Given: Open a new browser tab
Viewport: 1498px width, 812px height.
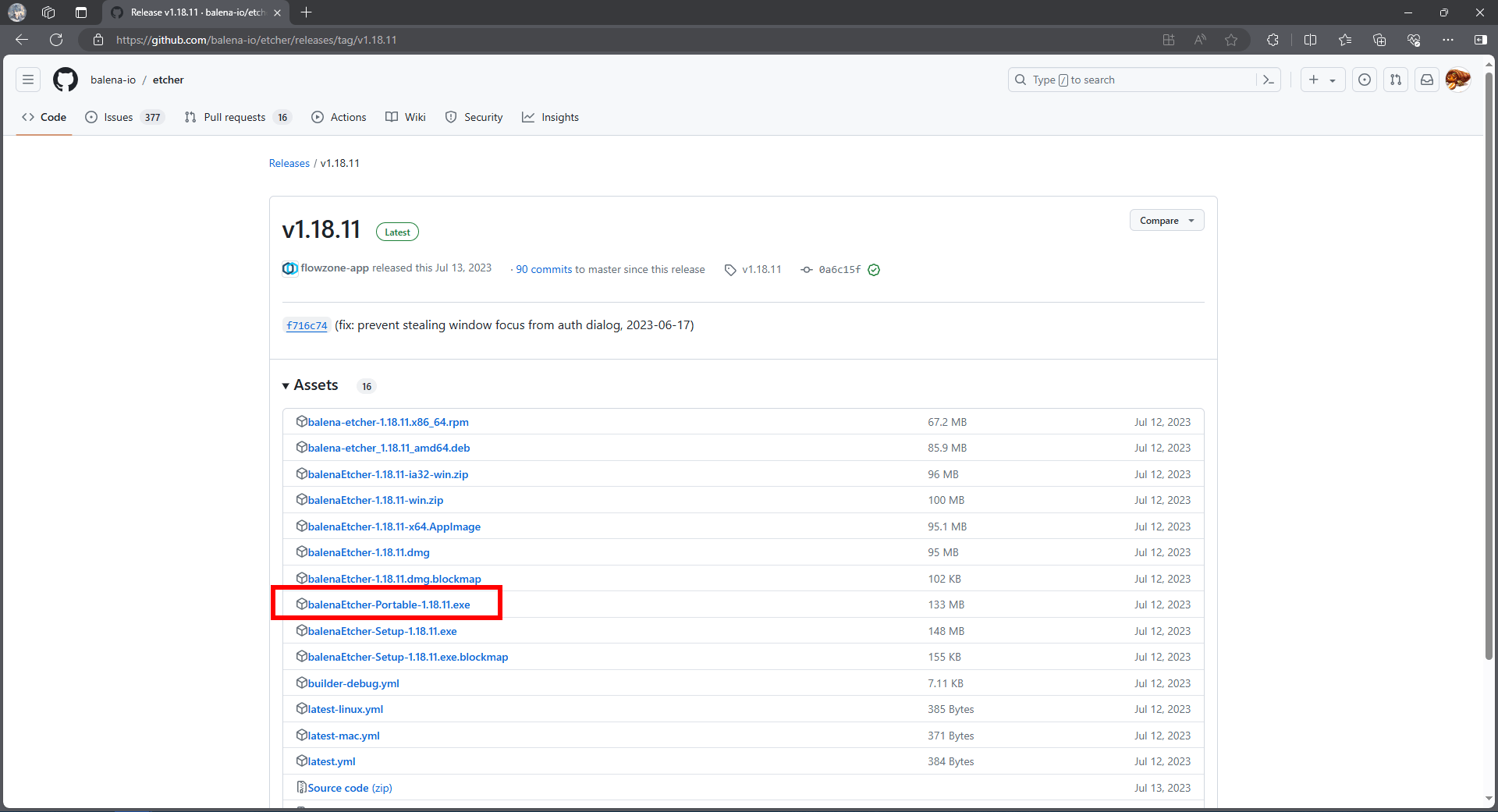Looking at the screenshot, I should pos(307,12).
